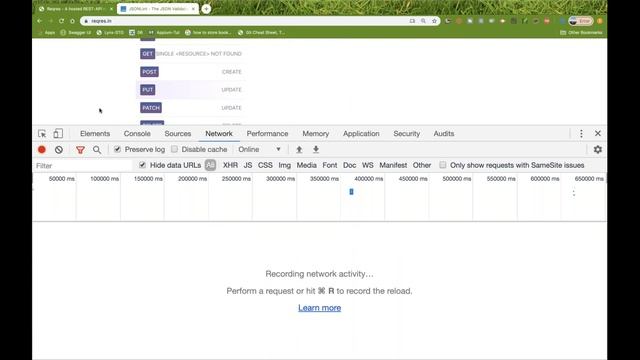Switch to the Memory tab
This screenshot has width=640, height=360.
316,133
